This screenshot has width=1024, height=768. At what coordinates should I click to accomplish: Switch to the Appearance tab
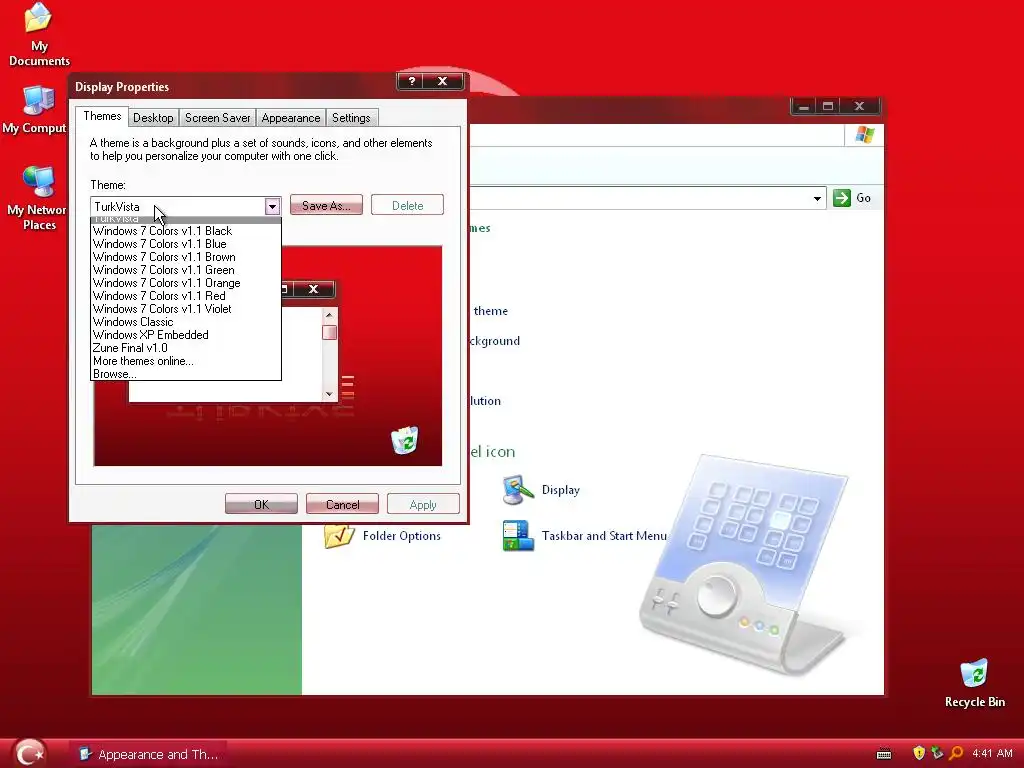(x=291, y=118)
